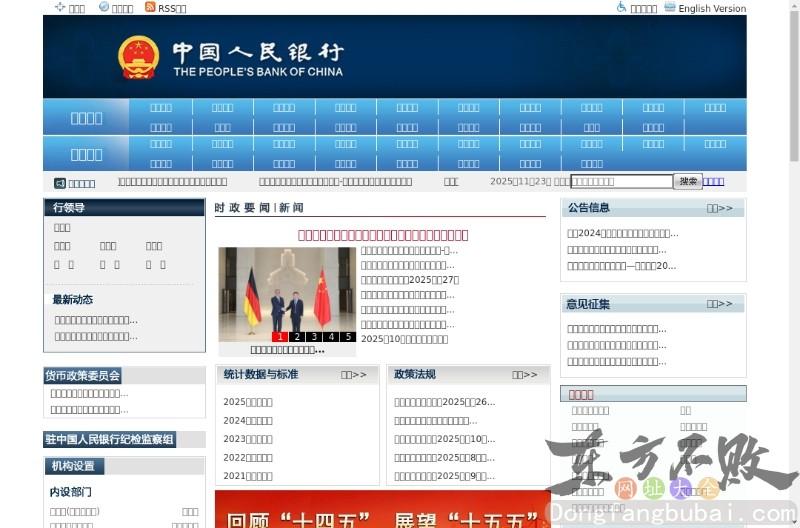Show carousel slide 4
Screen dimensions: 800x528
click(x=331, y=337)
